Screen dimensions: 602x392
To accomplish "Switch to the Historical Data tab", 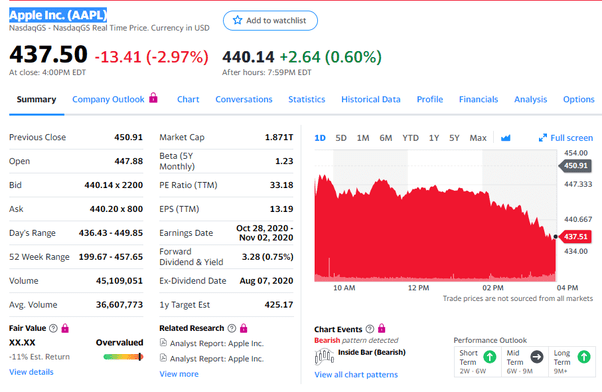I will 371,99.
